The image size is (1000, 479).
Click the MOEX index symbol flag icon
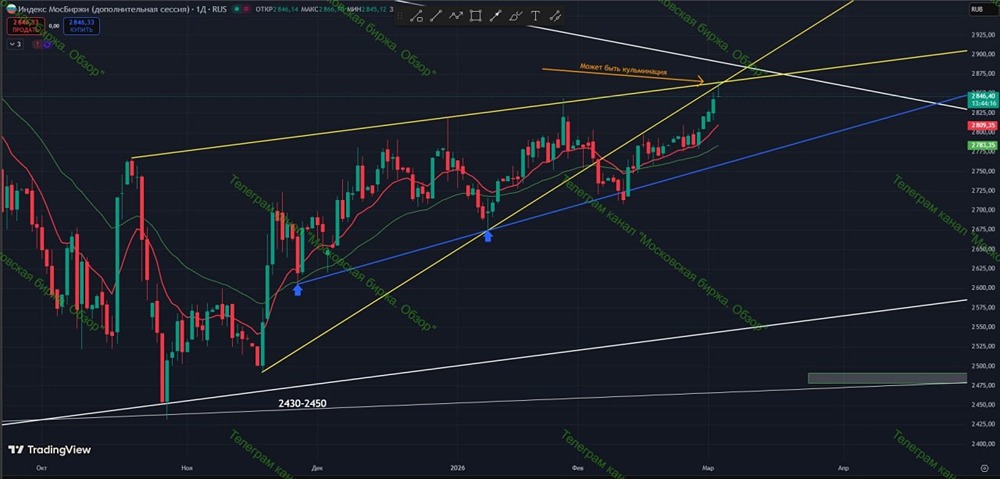point(10,10)
